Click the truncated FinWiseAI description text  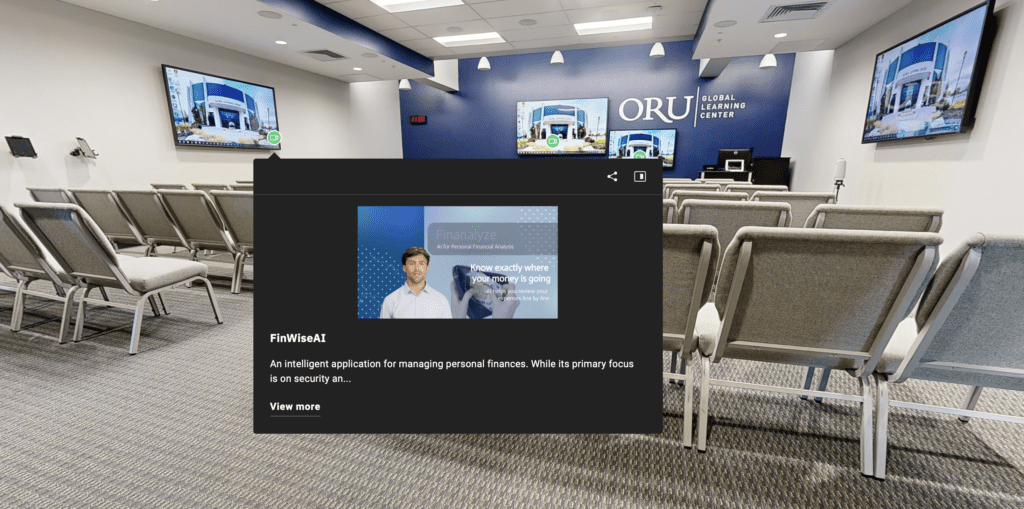coord(451,371)
